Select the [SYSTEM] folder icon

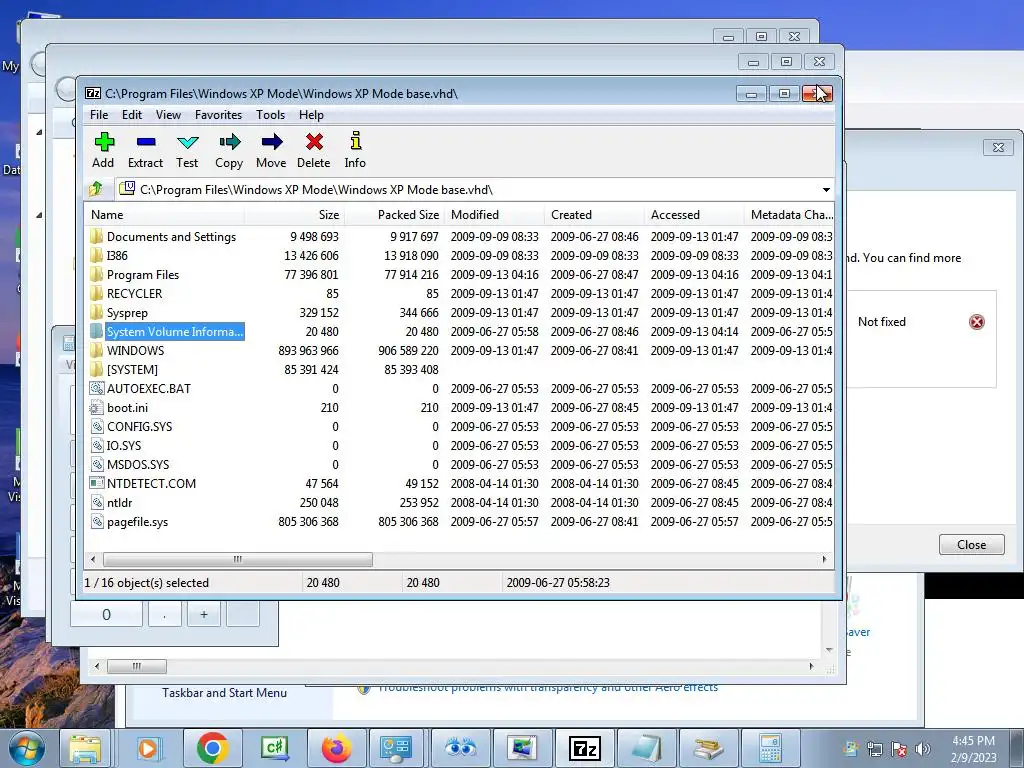pos(97,370)
